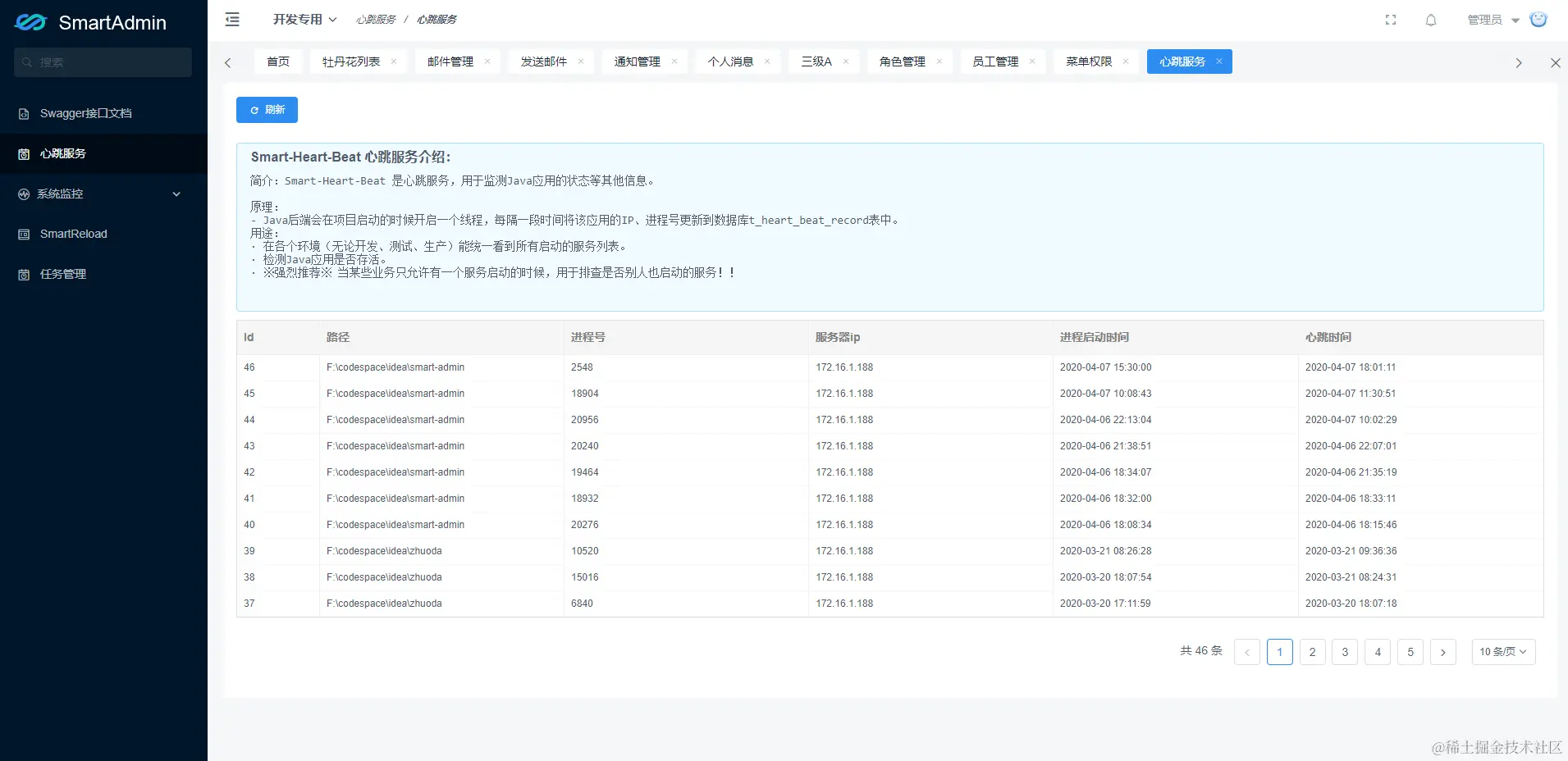Close the 心跳服务 active tab
Screen dimensions: 1568x761
click(x=1219, y=62)
